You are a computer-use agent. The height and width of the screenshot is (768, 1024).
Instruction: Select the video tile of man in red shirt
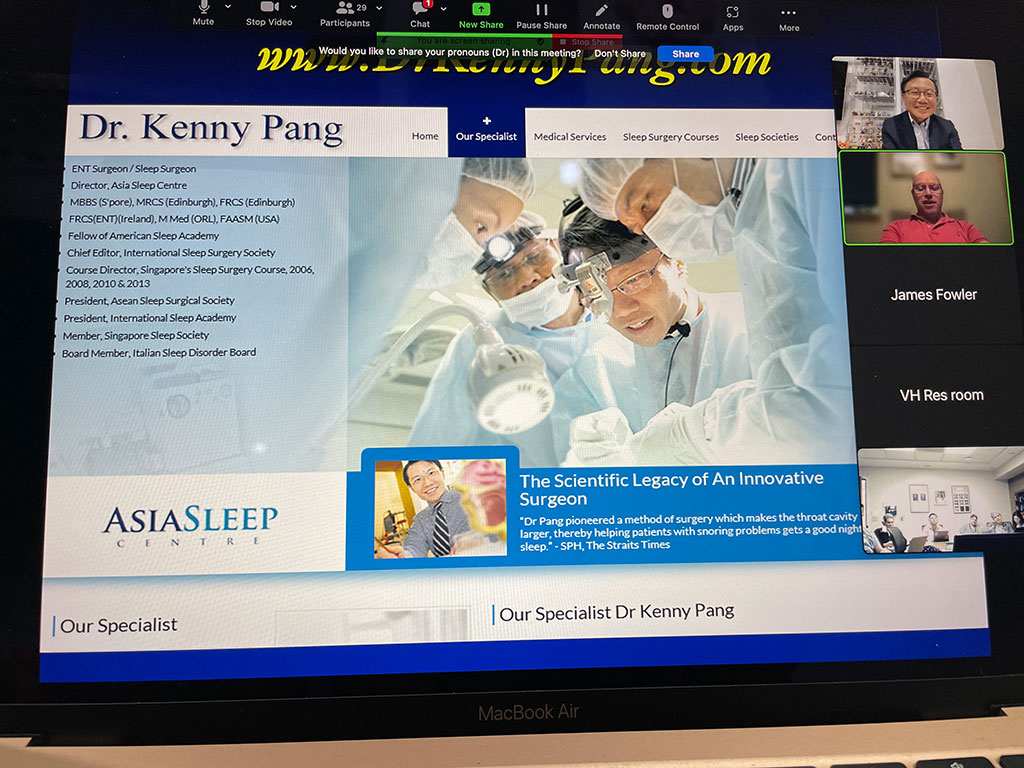[927, 198]
